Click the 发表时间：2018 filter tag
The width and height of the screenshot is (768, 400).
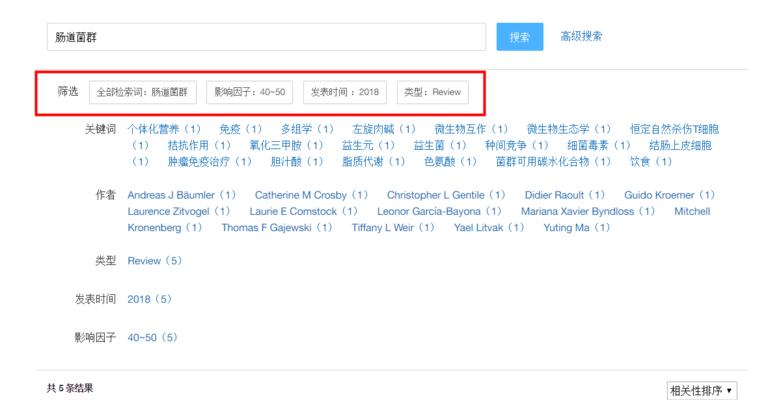tap(345, 92)
